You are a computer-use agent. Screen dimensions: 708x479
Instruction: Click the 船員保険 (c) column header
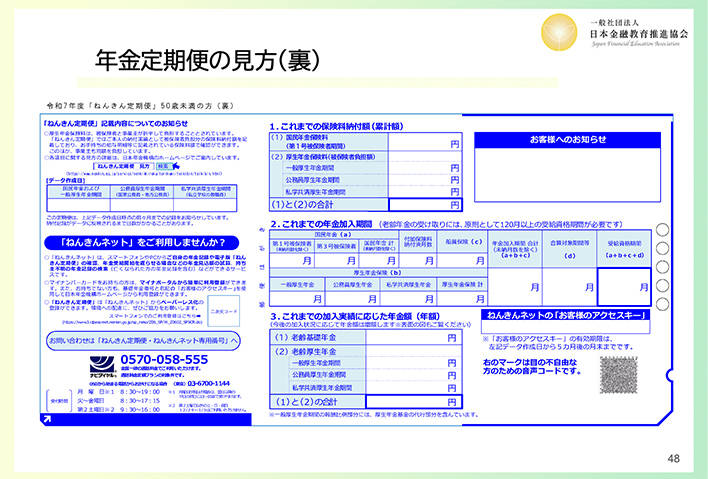tap(463, 242)
